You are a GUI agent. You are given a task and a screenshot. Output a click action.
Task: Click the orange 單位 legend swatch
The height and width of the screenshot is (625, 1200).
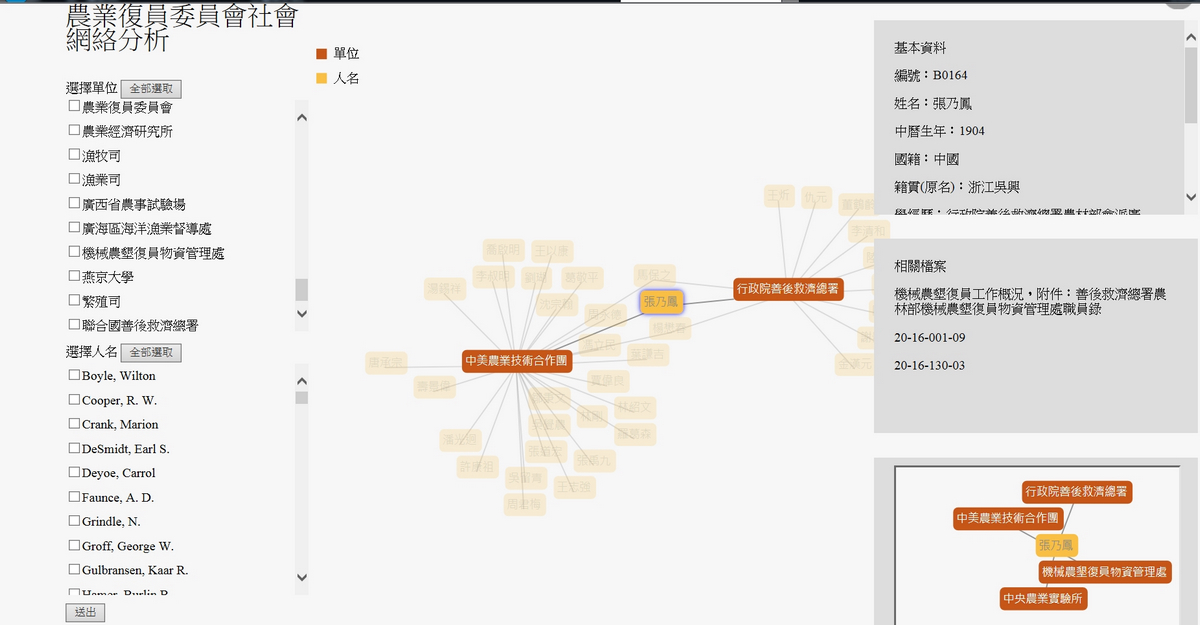click(x=321, y=54)
